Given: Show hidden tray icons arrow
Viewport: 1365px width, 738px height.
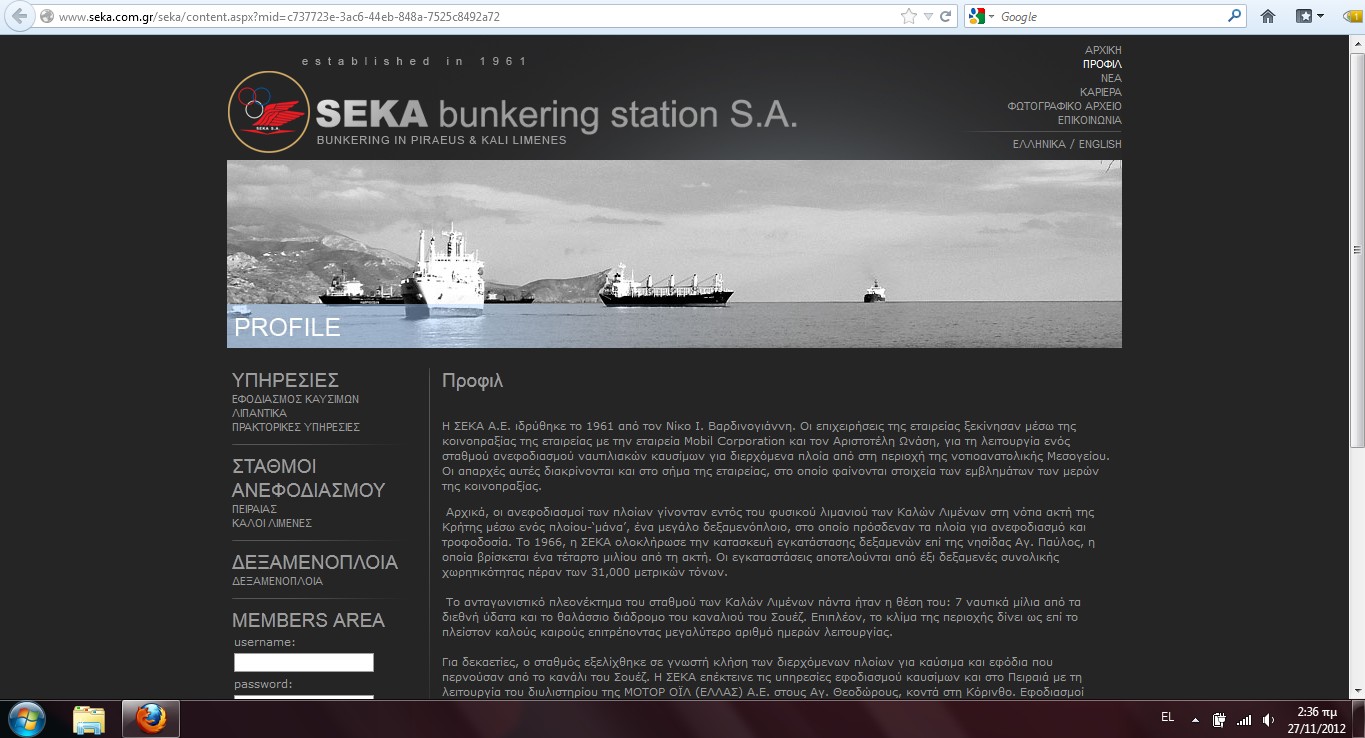Looking at the screenshot, I should tap(1195, 719).
